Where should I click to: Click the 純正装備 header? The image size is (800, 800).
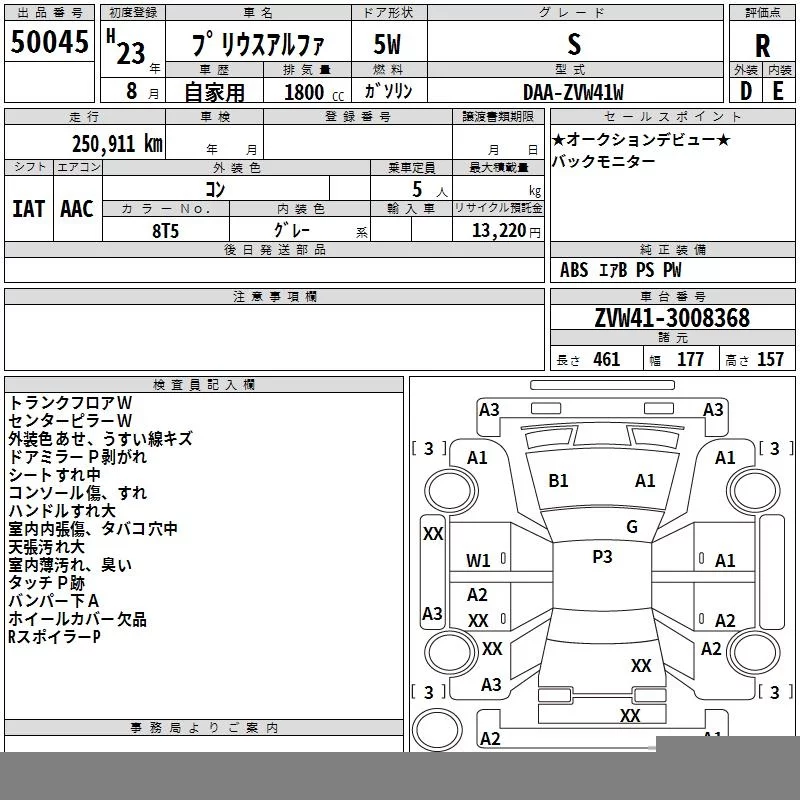[672, 249]
